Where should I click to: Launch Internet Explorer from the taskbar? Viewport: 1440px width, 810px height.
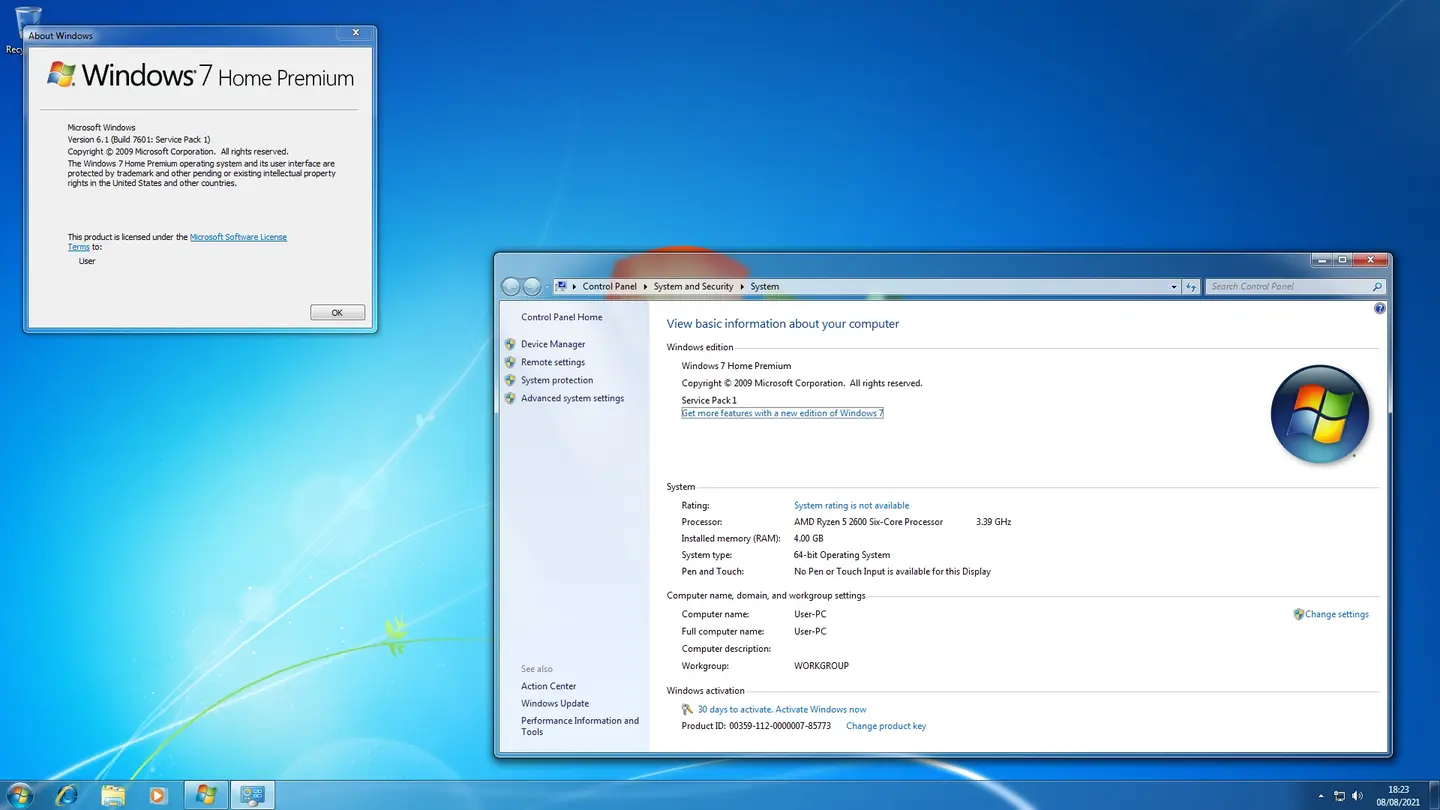tap(66, 794)
